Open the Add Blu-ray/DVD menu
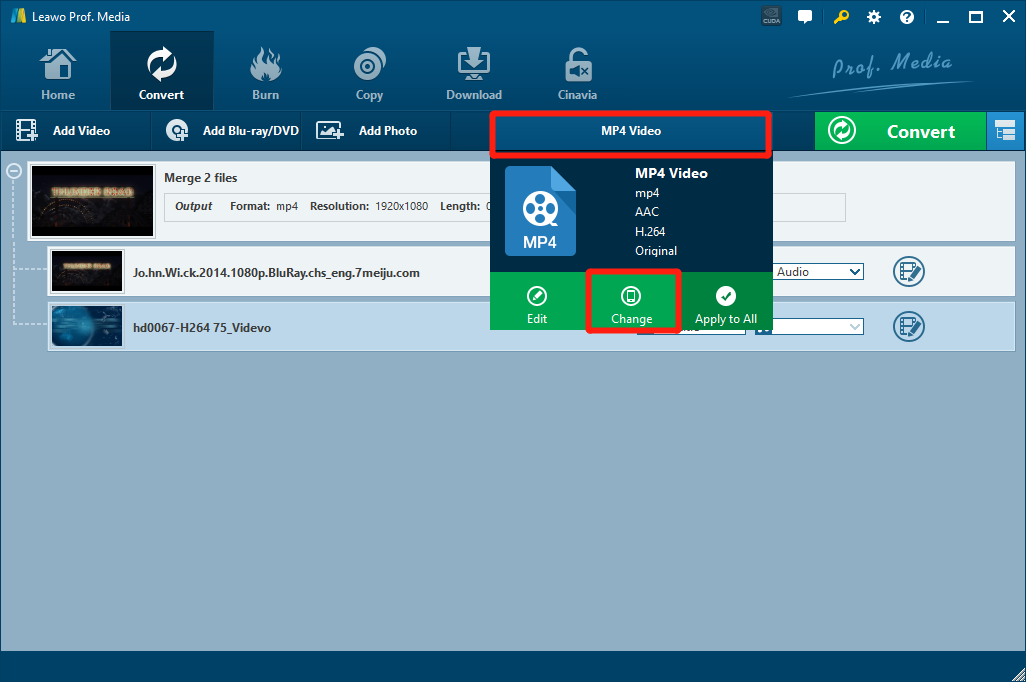This screenshot has height=682, width=1026. pos(233,131)
